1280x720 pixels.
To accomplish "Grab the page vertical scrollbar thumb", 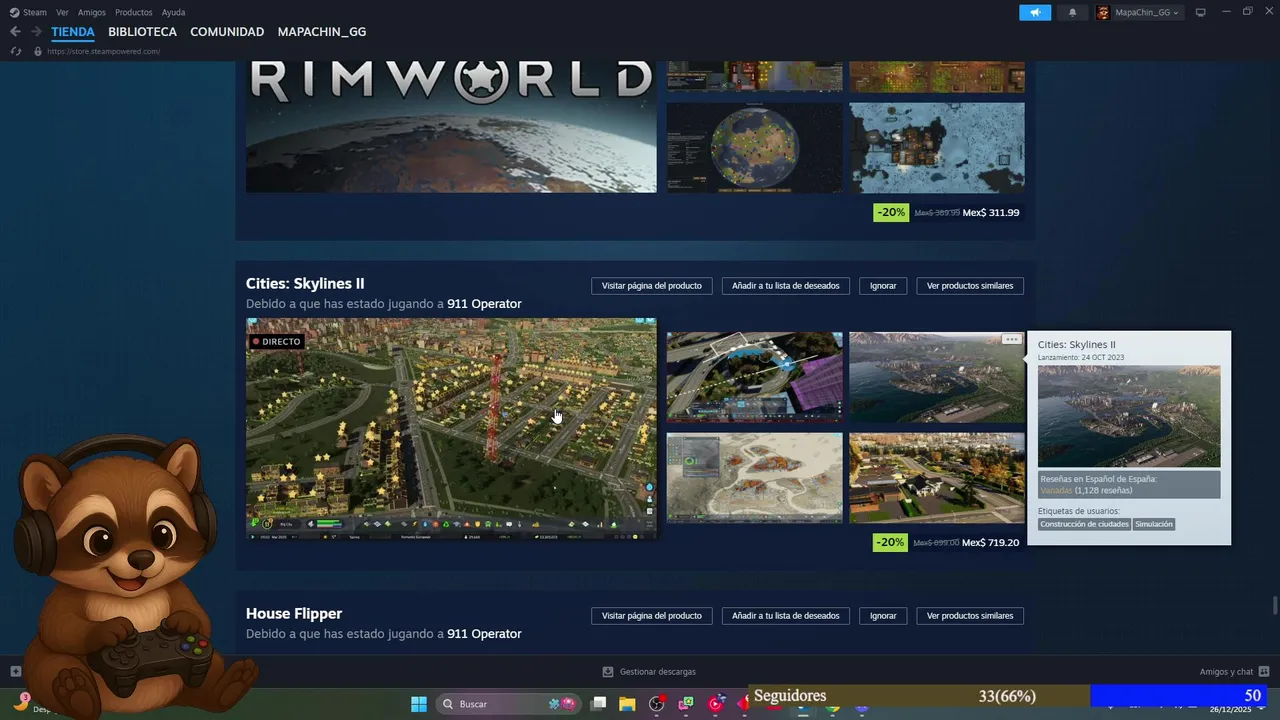I will click(x=1275, y=606).
